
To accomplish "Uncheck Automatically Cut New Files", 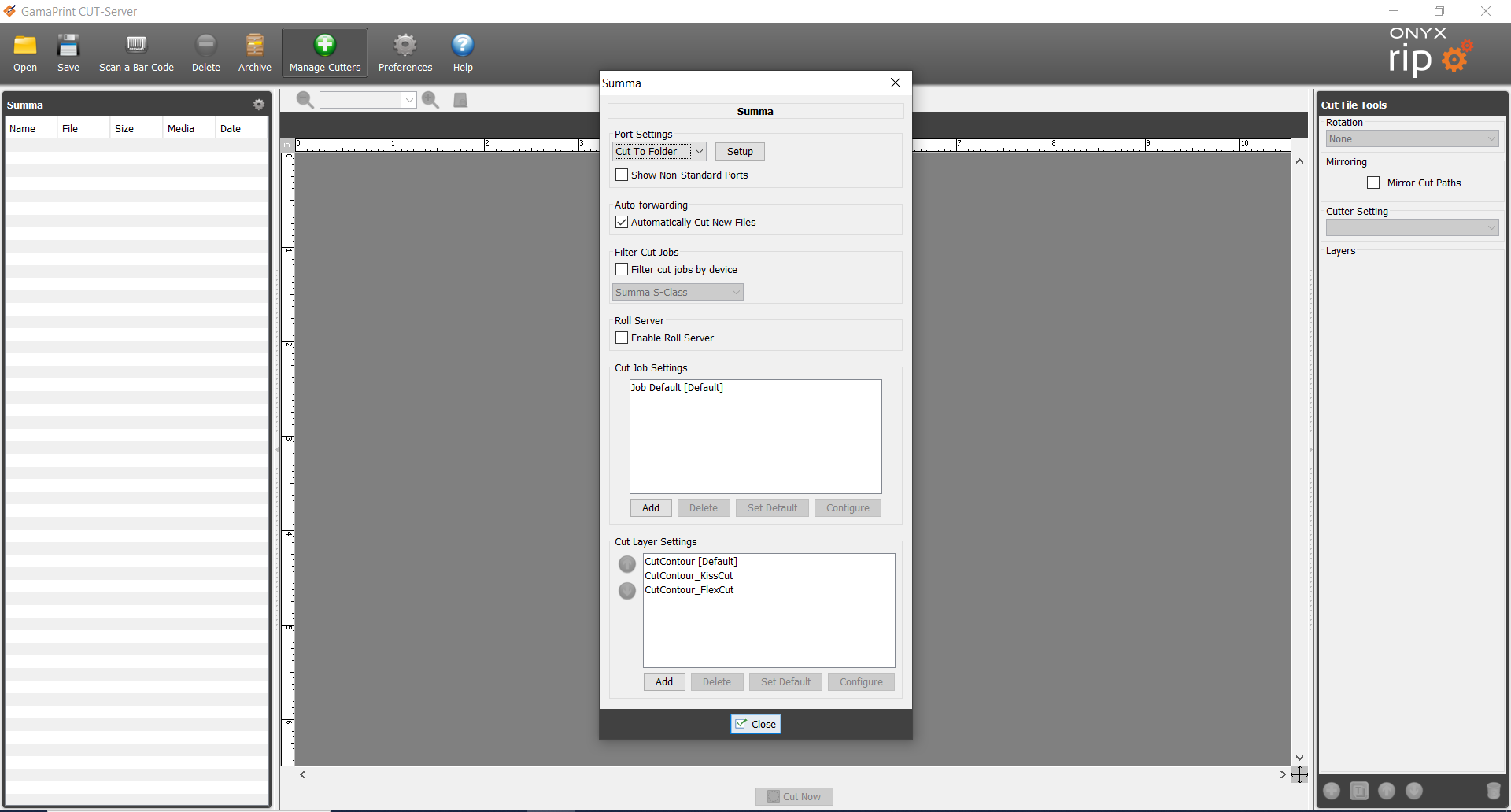I will 622,222.
